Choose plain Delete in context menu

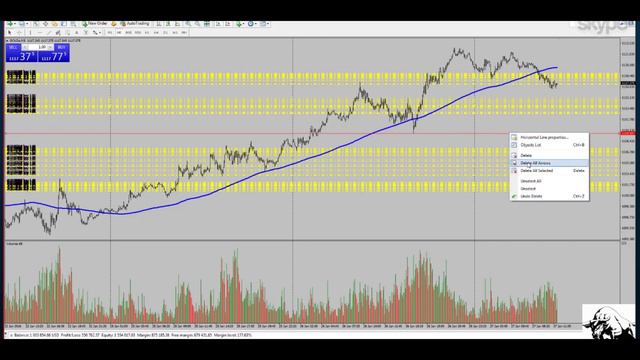click(549, 156)
